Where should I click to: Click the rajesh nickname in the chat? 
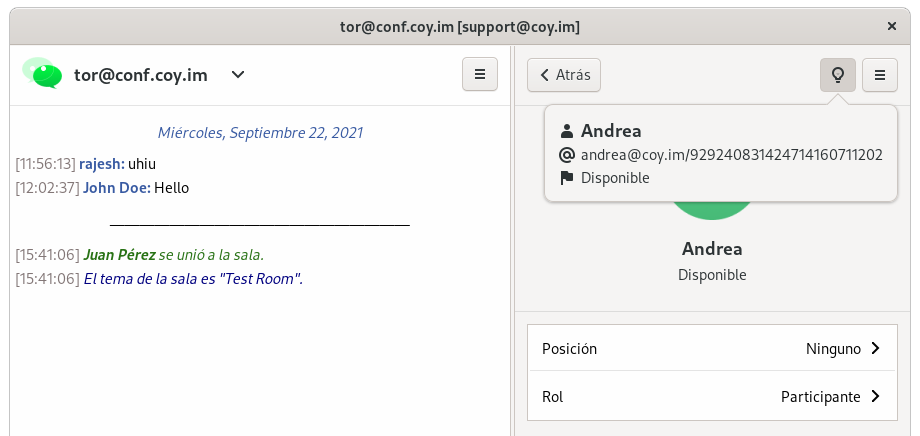102,163
